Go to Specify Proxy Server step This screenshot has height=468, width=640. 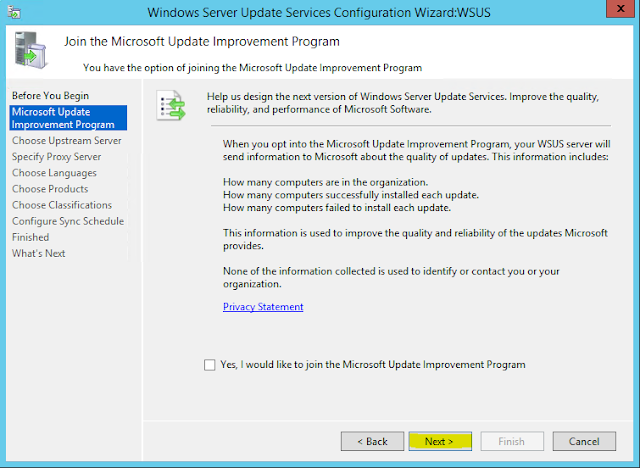56,157
